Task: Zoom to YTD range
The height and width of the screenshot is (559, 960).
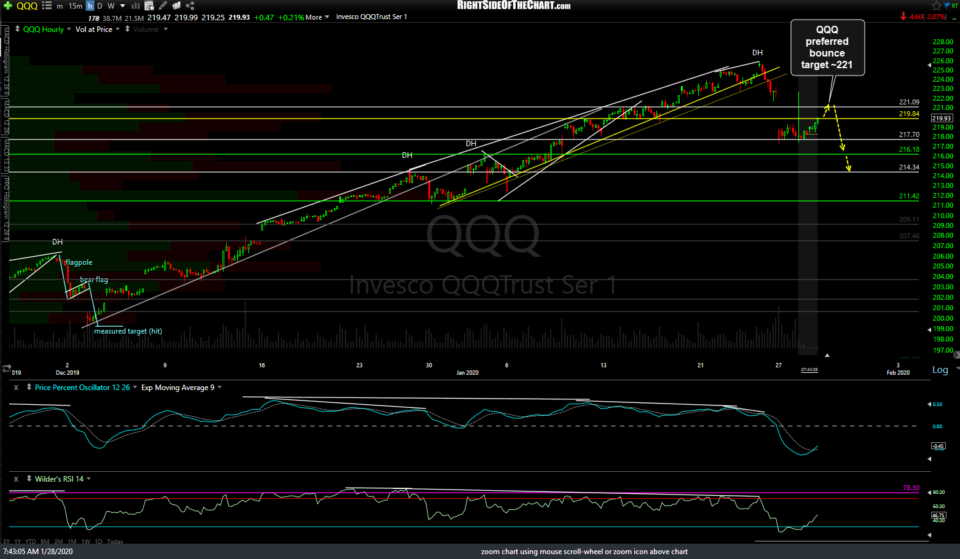Action: [31, 541]
